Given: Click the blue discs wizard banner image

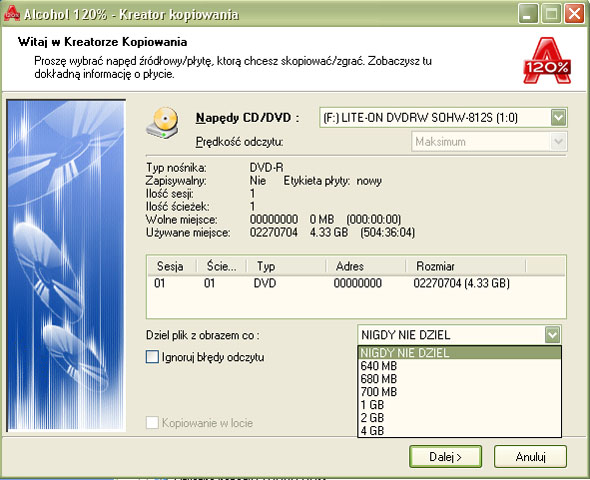Looking at the screenshot, I should pyautogui.click(x=66, y=266).
